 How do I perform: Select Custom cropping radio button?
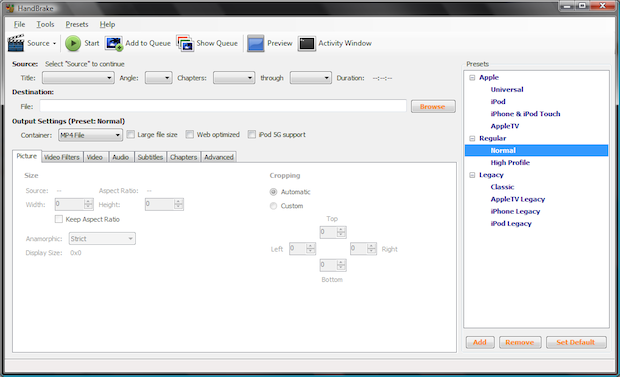pos(273,206)
